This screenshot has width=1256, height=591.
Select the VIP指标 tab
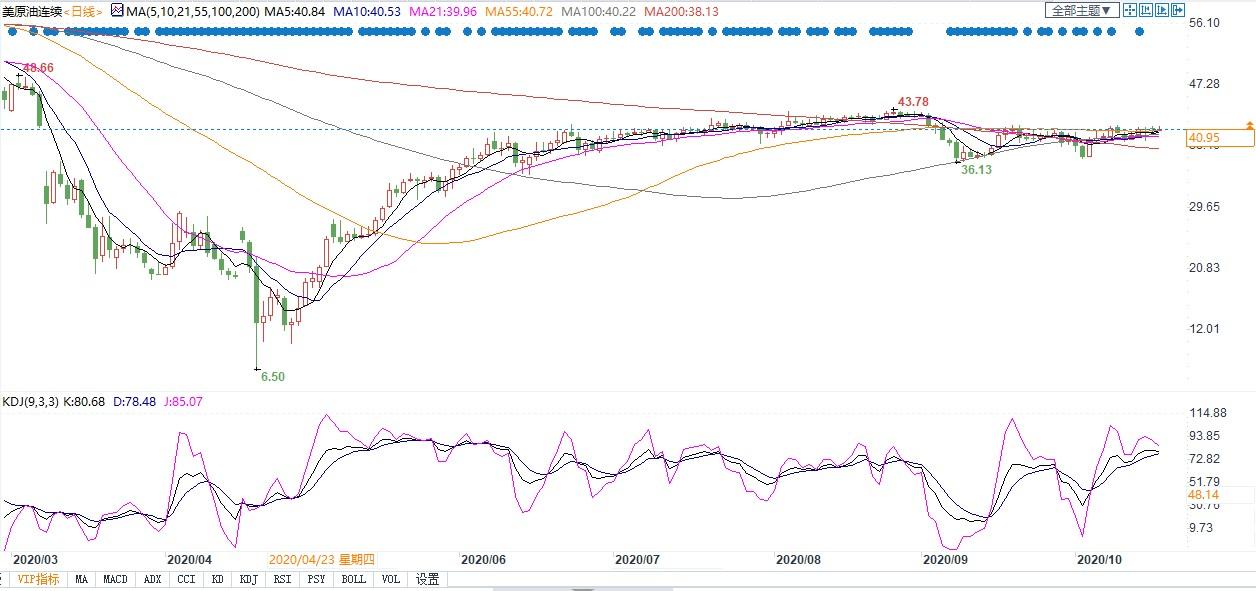pos(38,579)
